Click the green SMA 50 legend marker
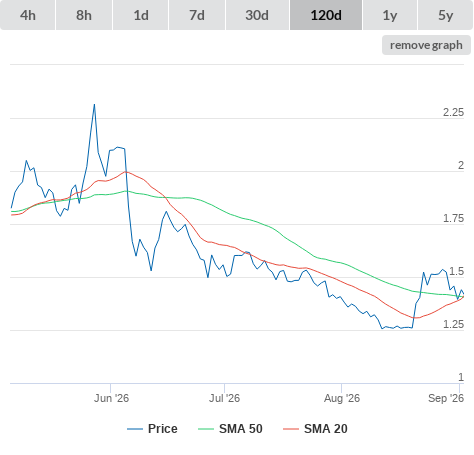This screenshot has width=474, height=455. tap(206, 429)
